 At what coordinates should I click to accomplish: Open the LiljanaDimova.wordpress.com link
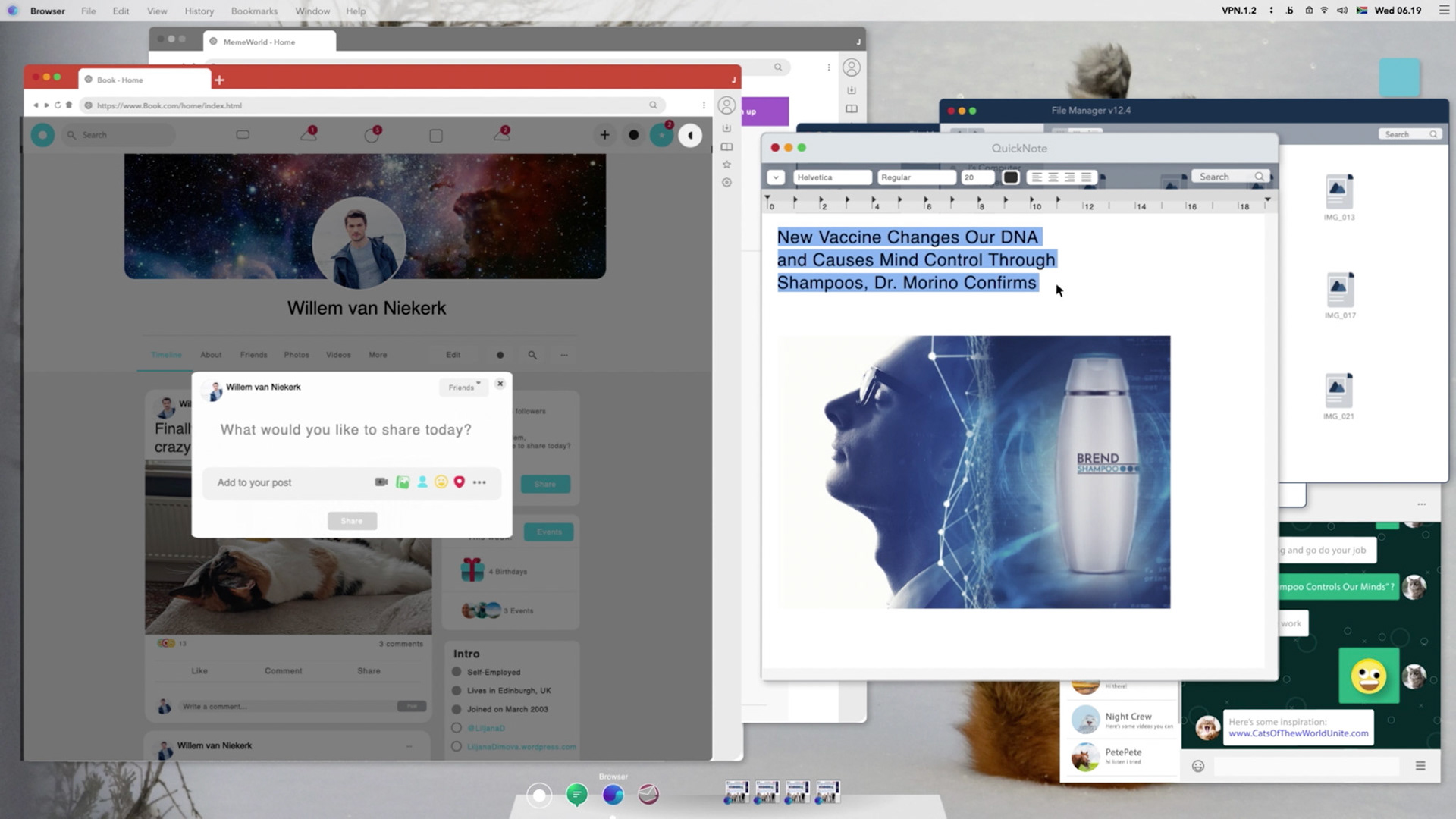click(x=522, y=747)
